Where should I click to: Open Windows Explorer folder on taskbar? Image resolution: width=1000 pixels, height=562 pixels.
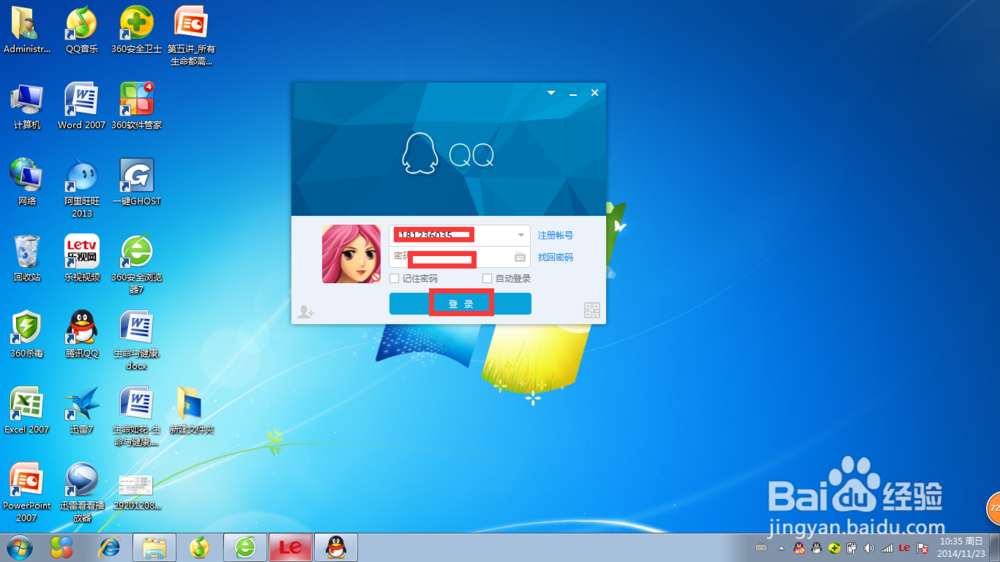click(x=154, y=548)
